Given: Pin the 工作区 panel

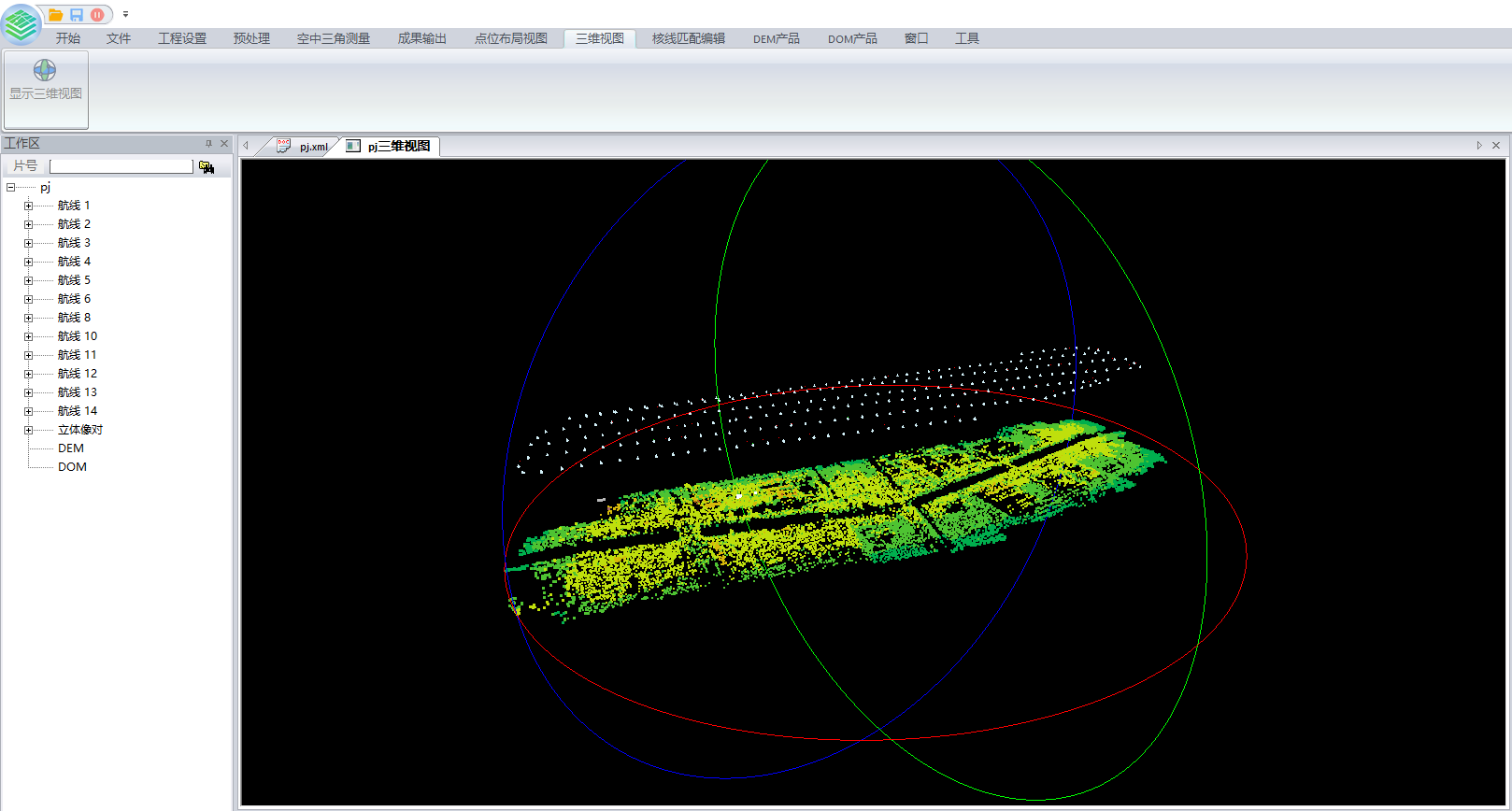Looking at the screenshot, I should 208,144.
